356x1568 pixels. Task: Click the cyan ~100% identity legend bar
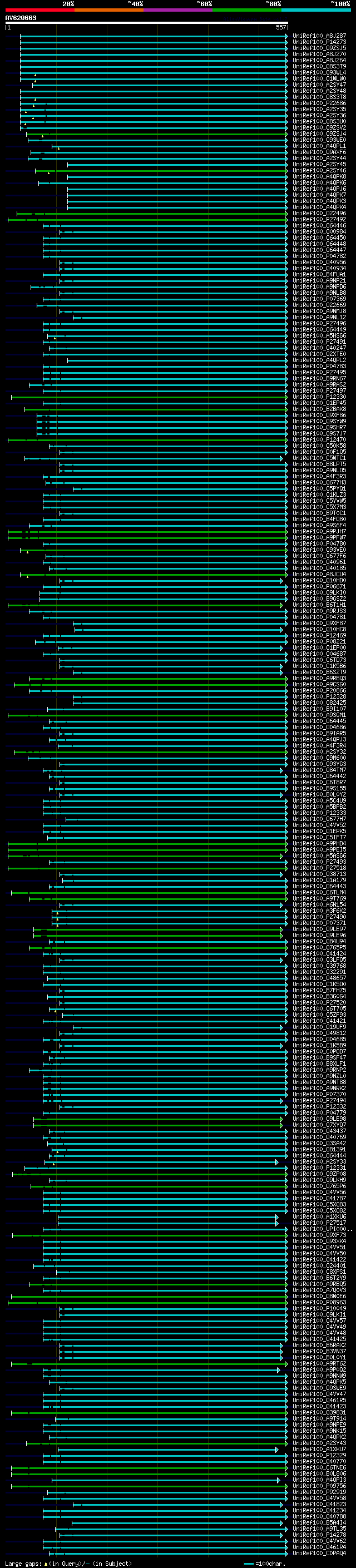pos(316,10)
